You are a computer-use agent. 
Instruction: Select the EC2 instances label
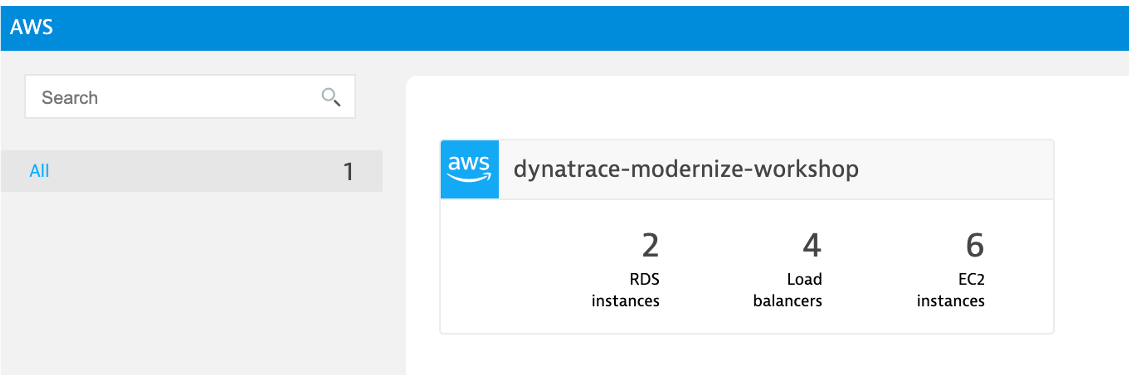(x=950, y=290)
